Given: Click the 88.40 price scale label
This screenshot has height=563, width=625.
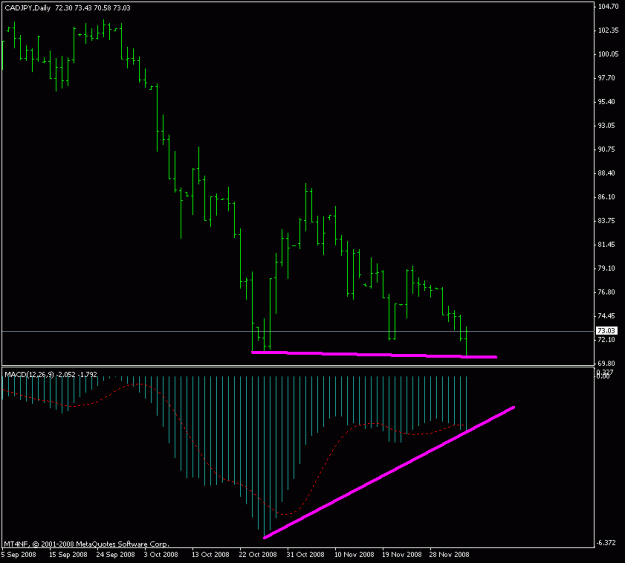Looking at the screenshot, I should (x=606, y=173).
